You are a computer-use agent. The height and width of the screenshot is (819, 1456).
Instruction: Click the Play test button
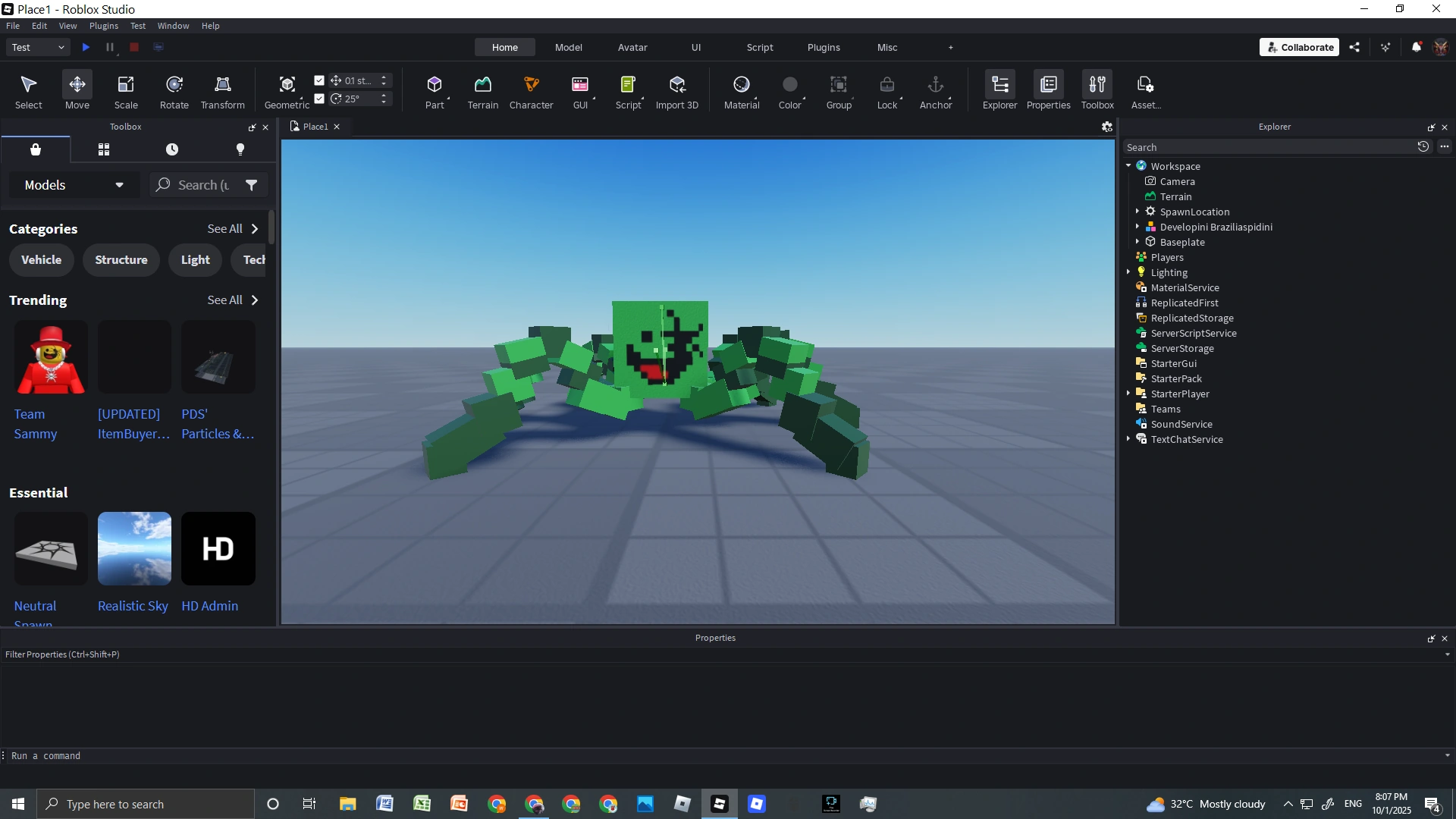(86, 47)
